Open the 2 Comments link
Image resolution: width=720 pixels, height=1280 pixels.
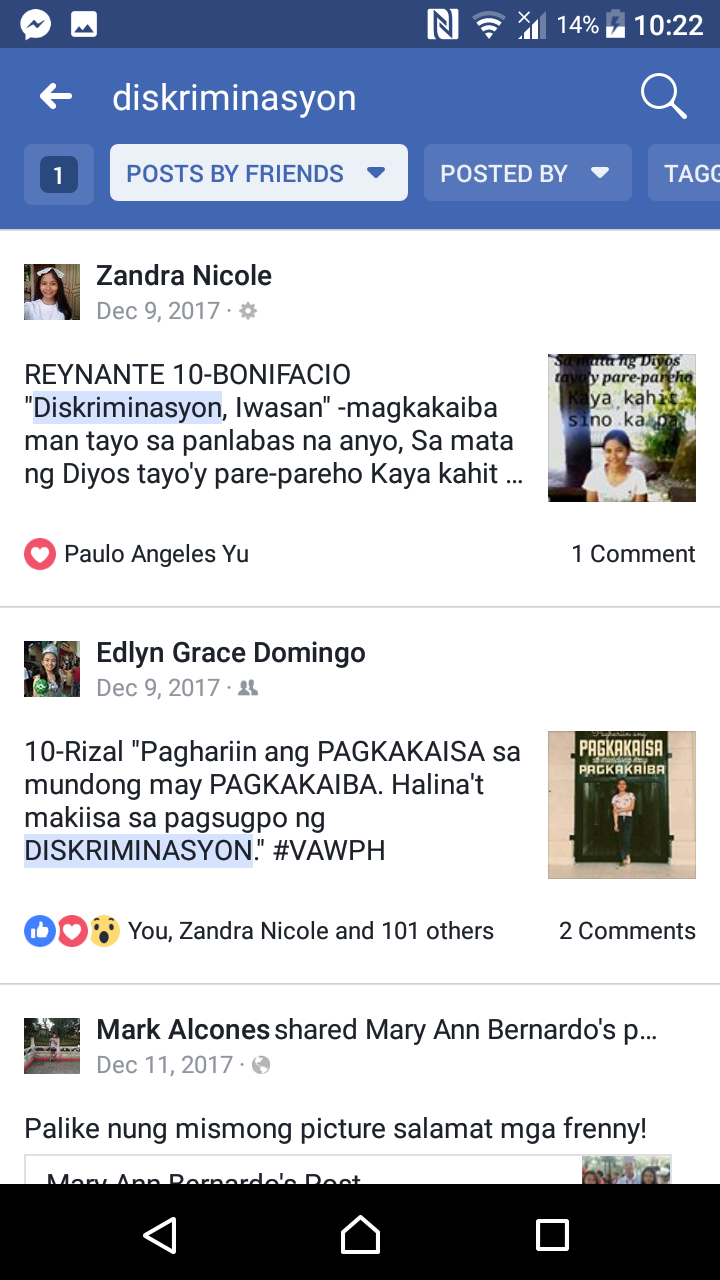[627, 931]
